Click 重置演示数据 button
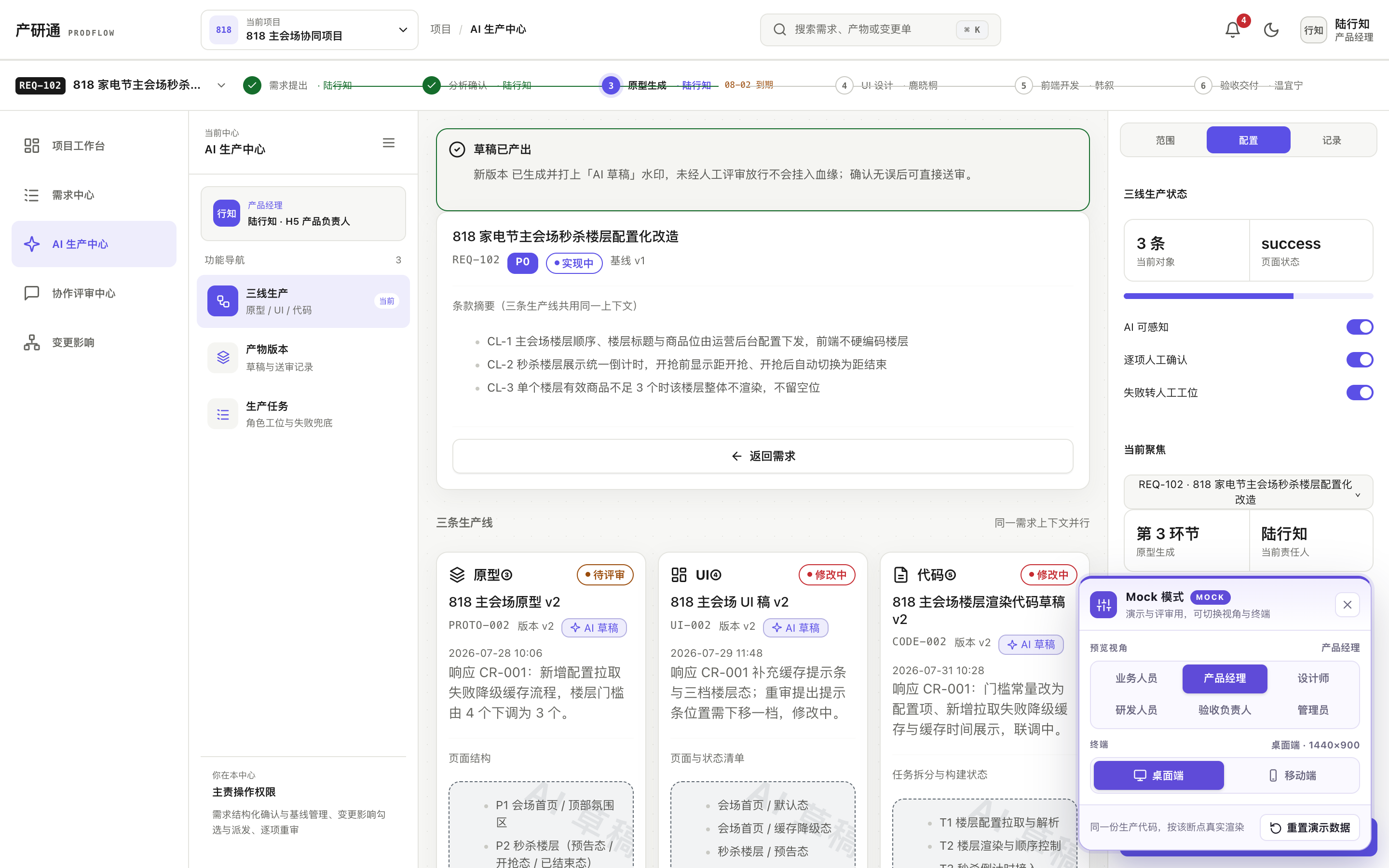 [1310, 827]
